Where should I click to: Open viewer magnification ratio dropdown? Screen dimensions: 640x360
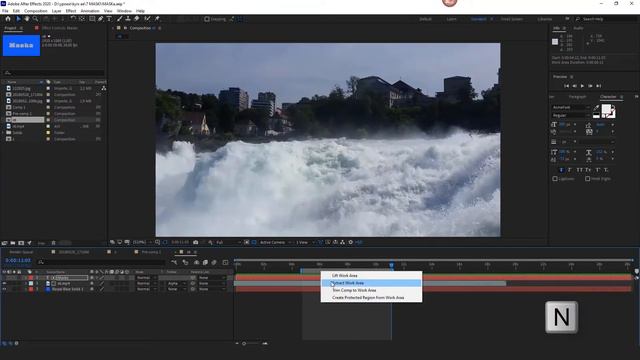[x=142, y=242]
